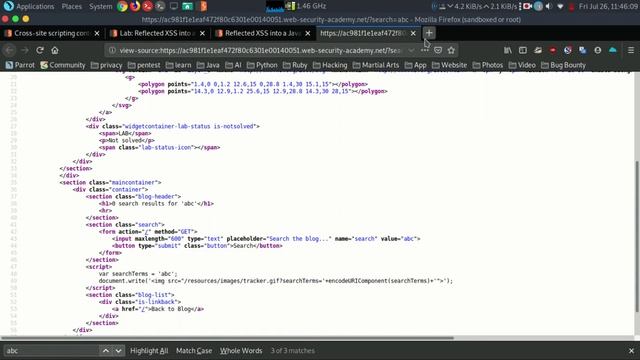Open the Firefox account avatar icon

[598, 50]
